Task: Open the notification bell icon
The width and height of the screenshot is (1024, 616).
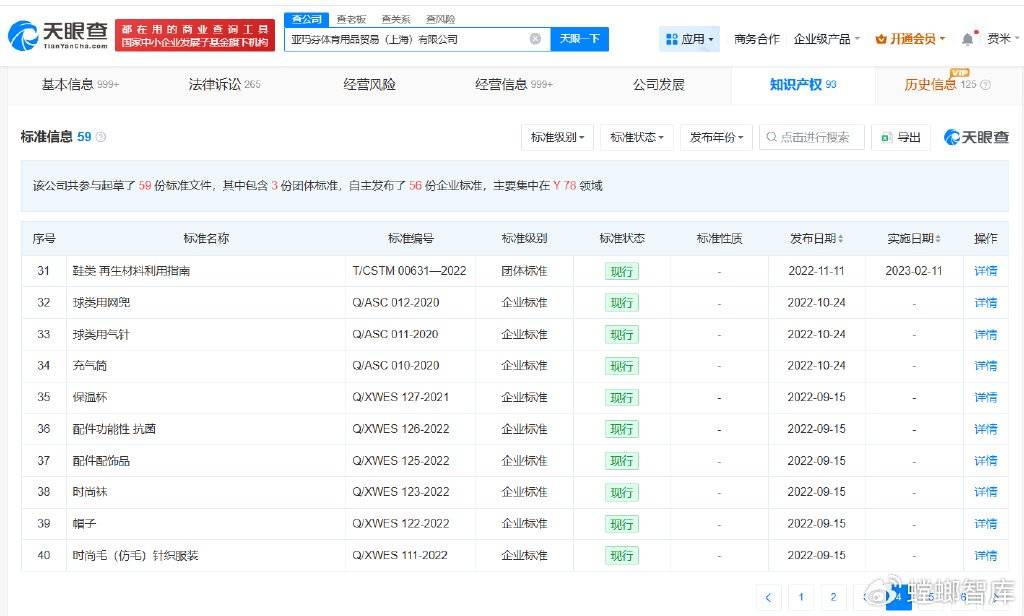Action: click(x=966, y=37)
